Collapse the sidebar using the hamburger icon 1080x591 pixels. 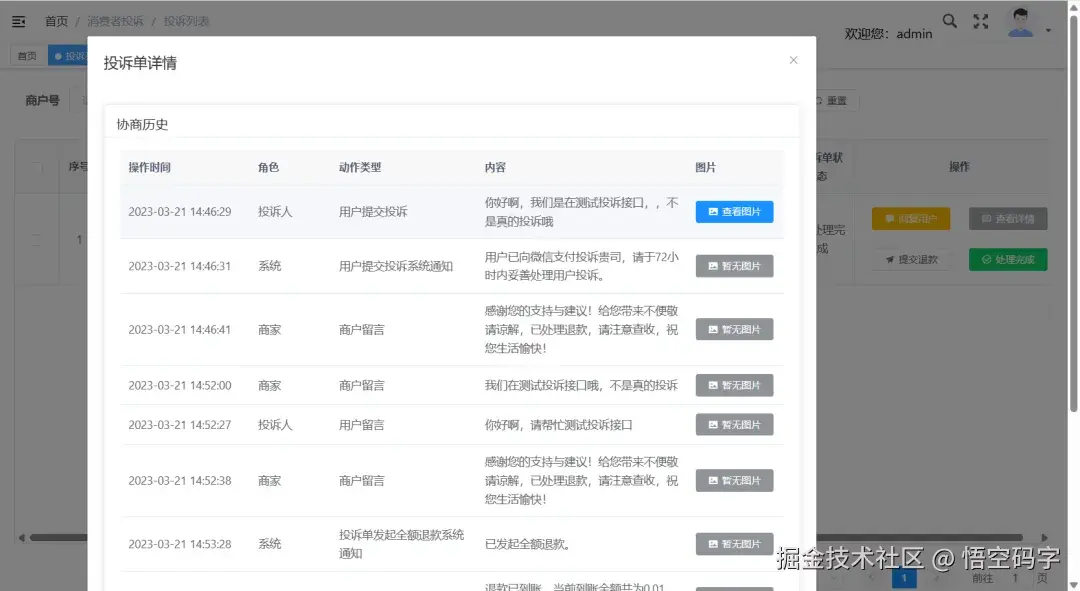click(18, 20)
